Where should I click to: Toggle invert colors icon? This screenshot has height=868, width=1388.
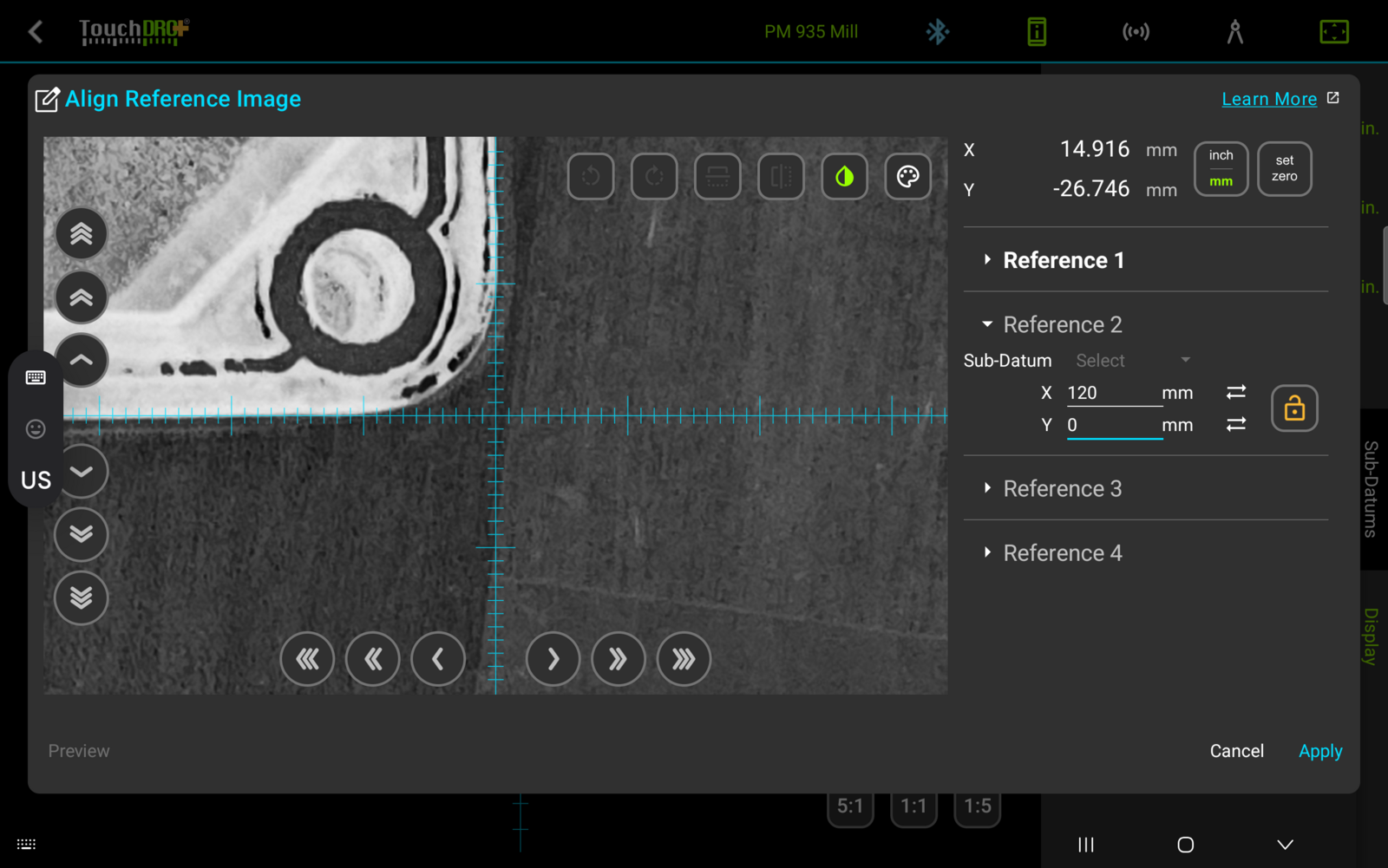[x=844, y=177]
